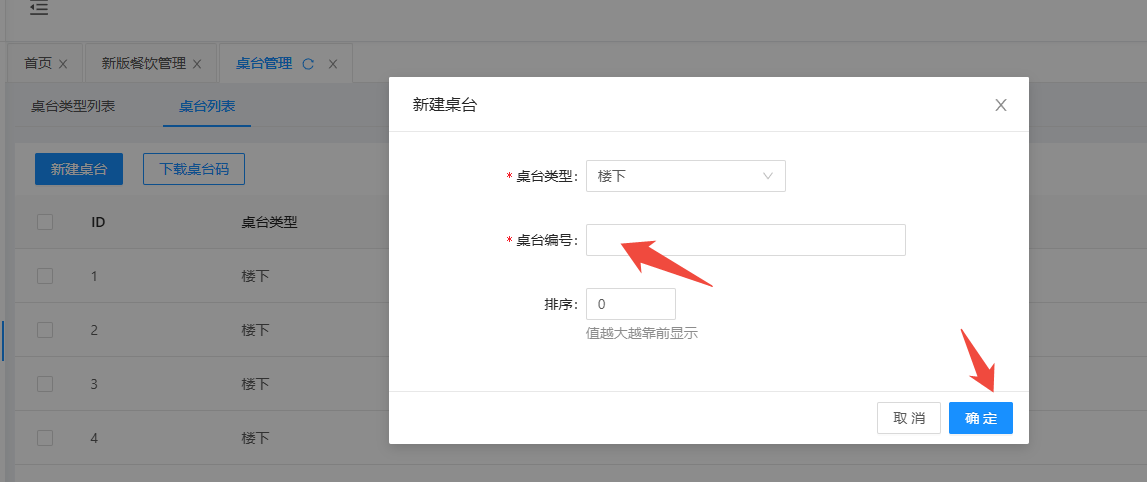1147x482 pixels.
Task: Collapse sidebar with the menu fold icon
Action: pos(39,8)
